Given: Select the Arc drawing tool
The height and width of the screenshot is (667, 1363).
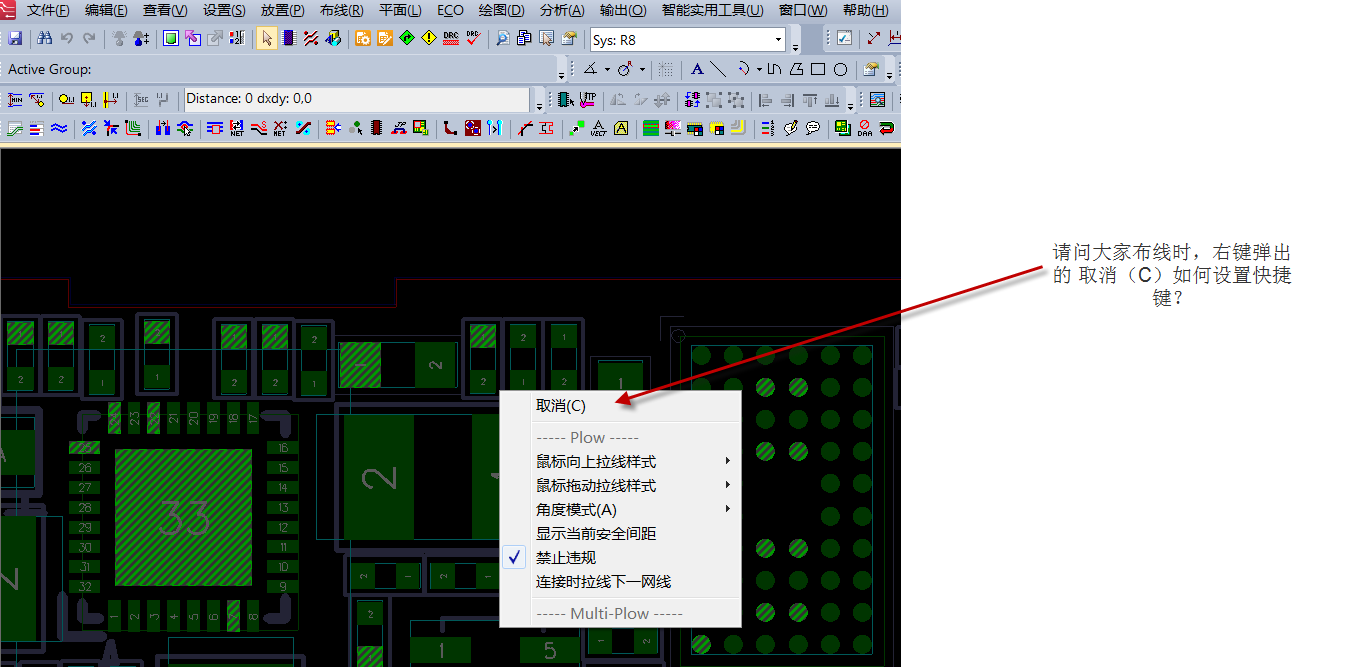Looking at the screenshot, I should point(744,69).
